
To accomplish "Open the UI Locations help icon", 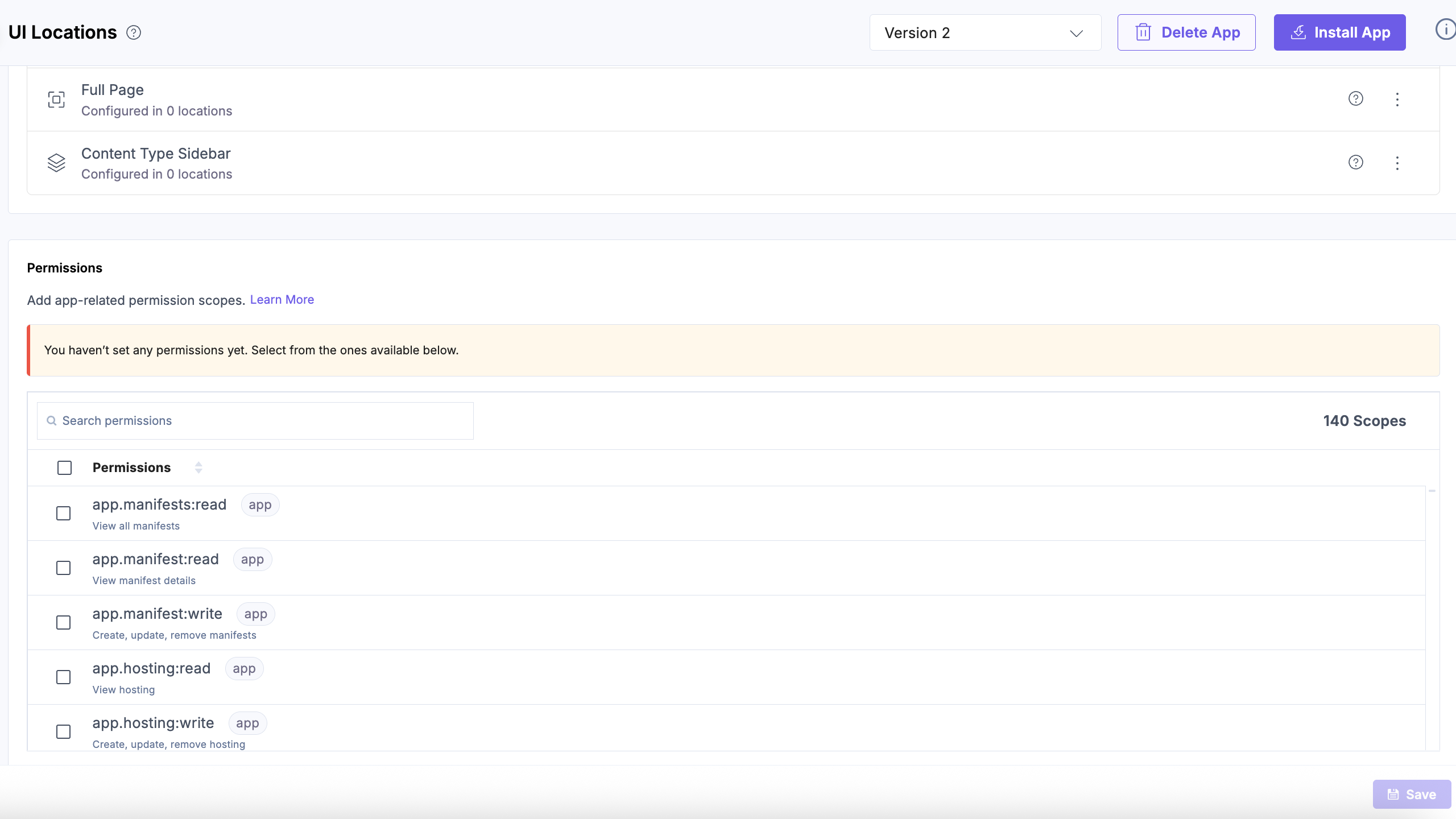I will 134,32.
